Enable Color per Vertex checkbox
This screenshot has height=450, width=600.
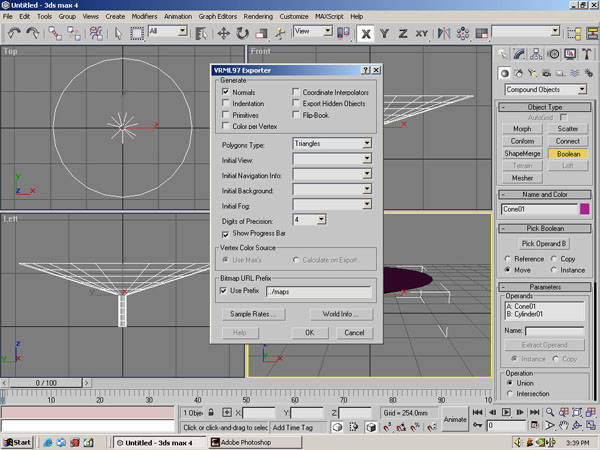click(225, 126)
